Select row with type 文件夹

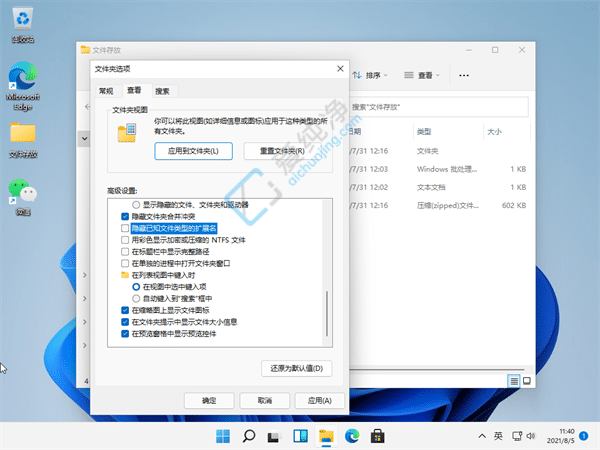point(439,151)
